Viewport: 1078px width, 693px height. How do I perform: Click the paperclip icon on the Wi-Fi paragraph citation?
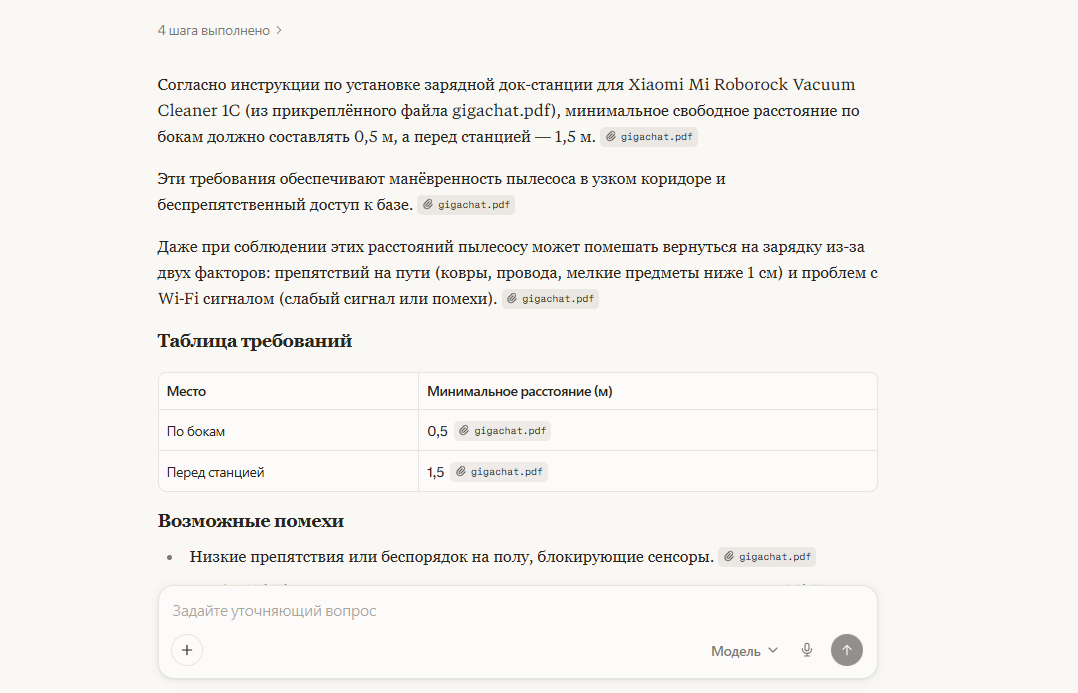pos(514,298)
